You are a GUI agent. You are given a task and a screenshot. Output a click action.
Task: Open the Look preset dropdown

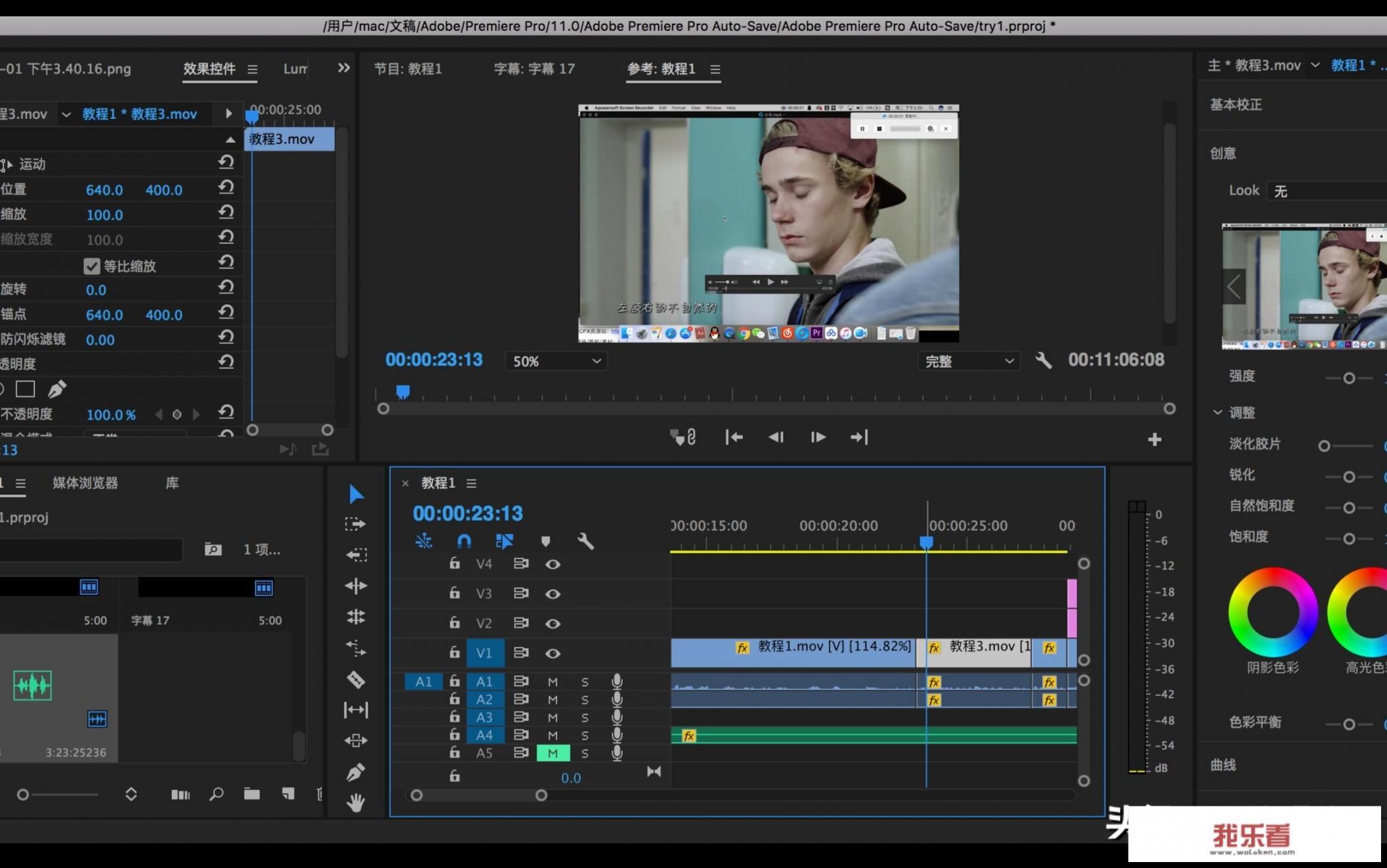[x=1326, y=191]
